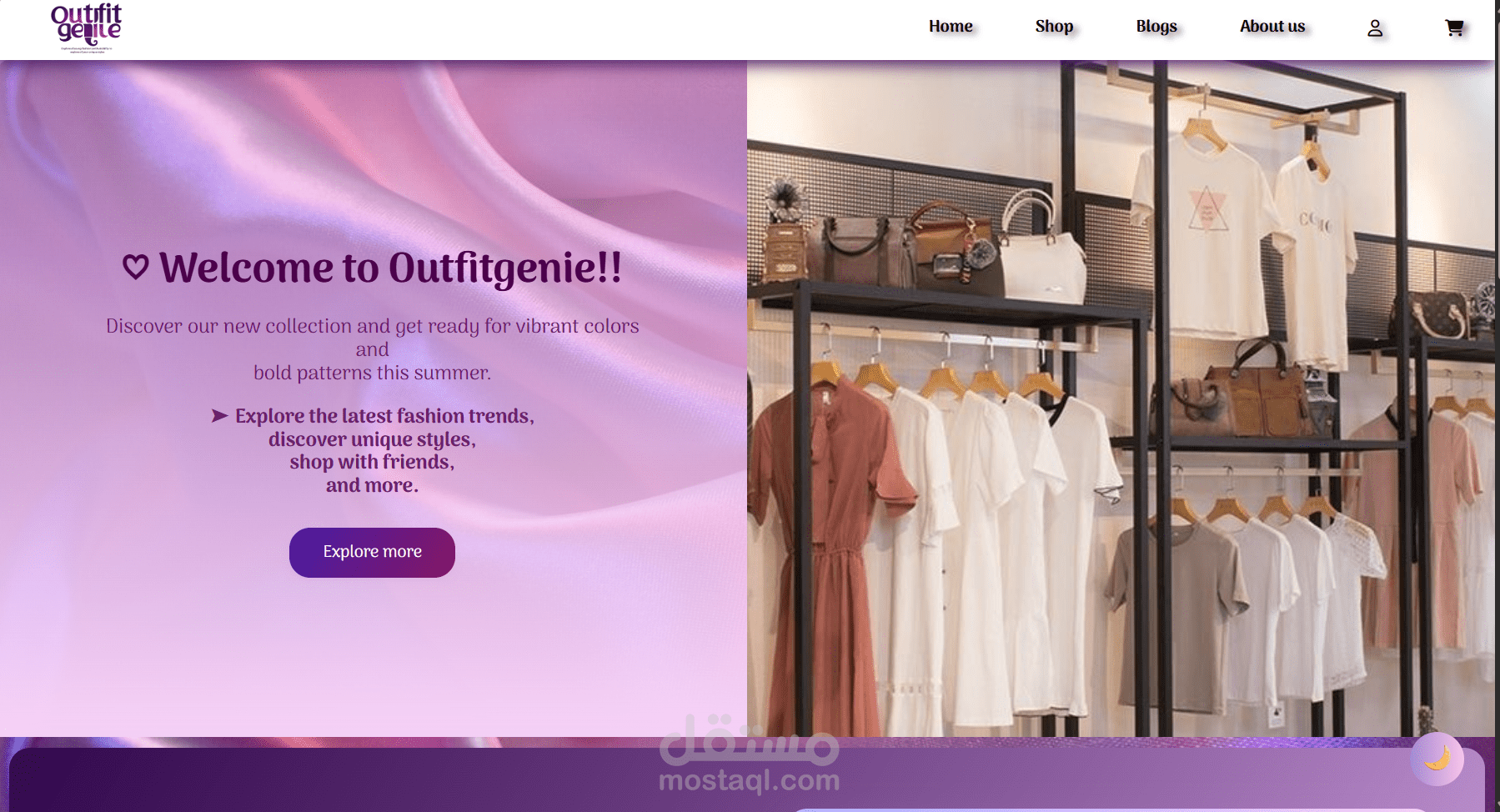Open the Shop page
This screenshot has width=1500, height=812.
tap(1054, 26)
